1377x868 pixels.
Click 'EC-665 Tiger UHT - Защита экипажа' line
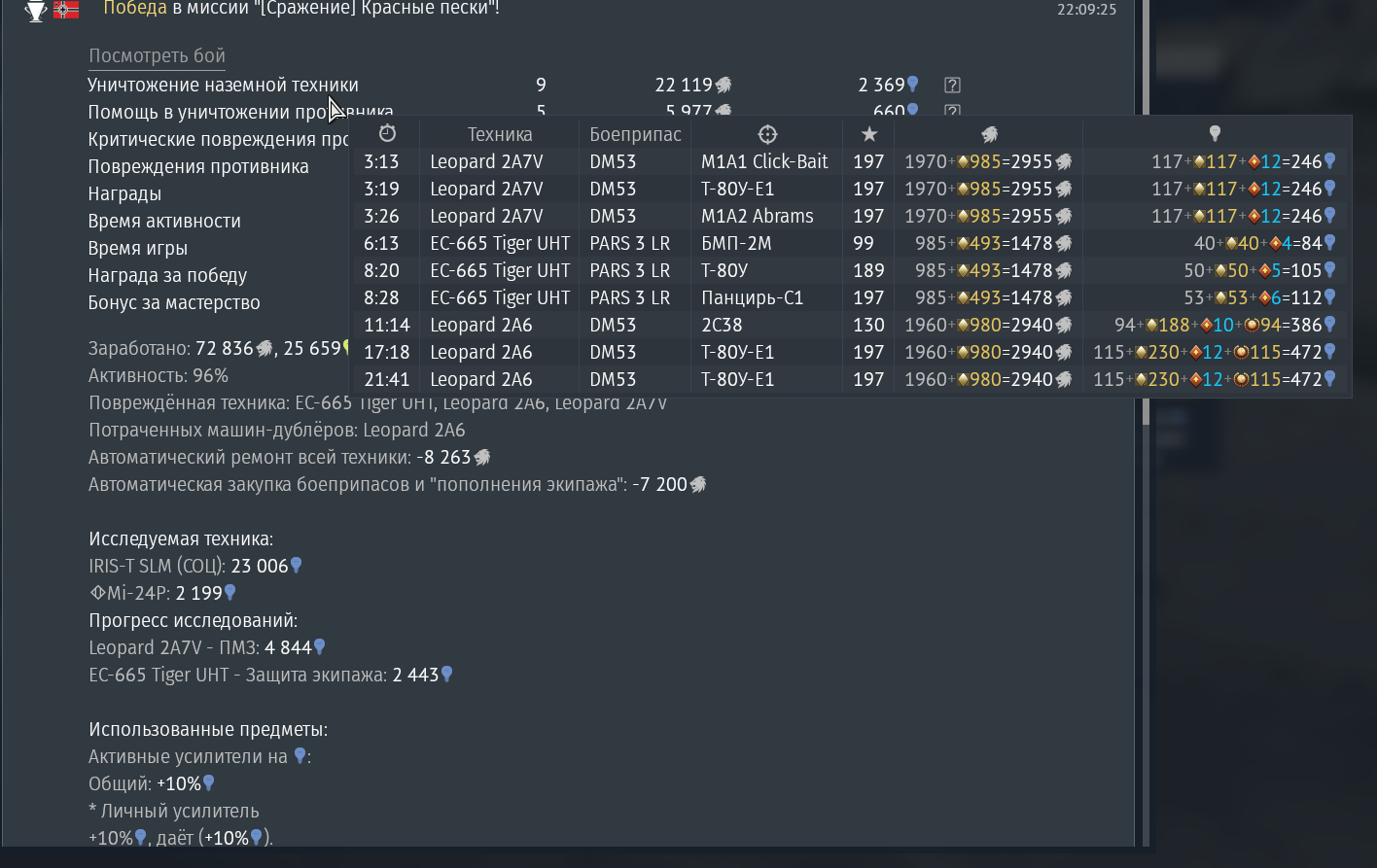[x=271, y=675]
